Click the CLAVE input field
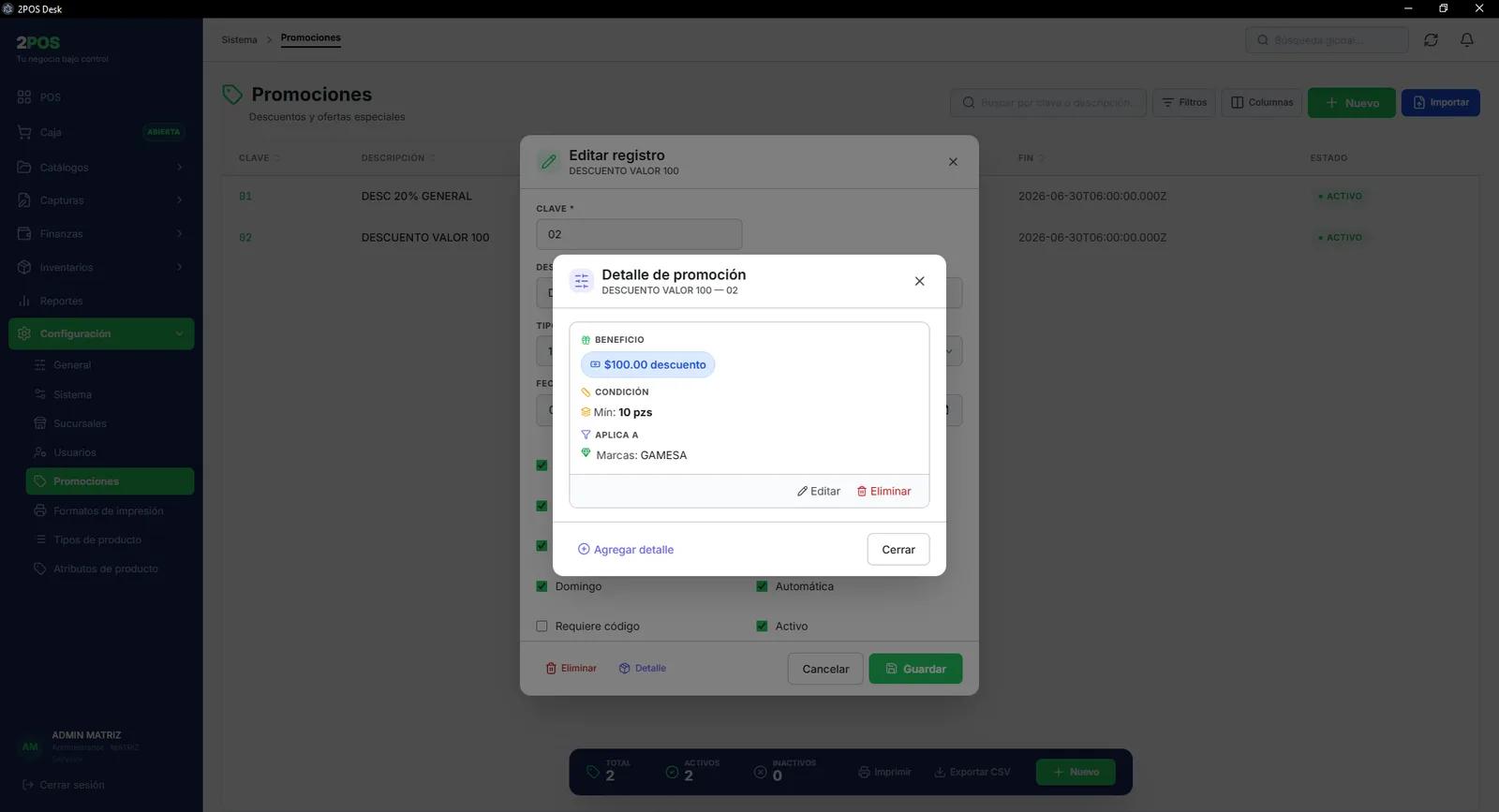This screenshot has height=812, width=1499. (x=639, y=234)
